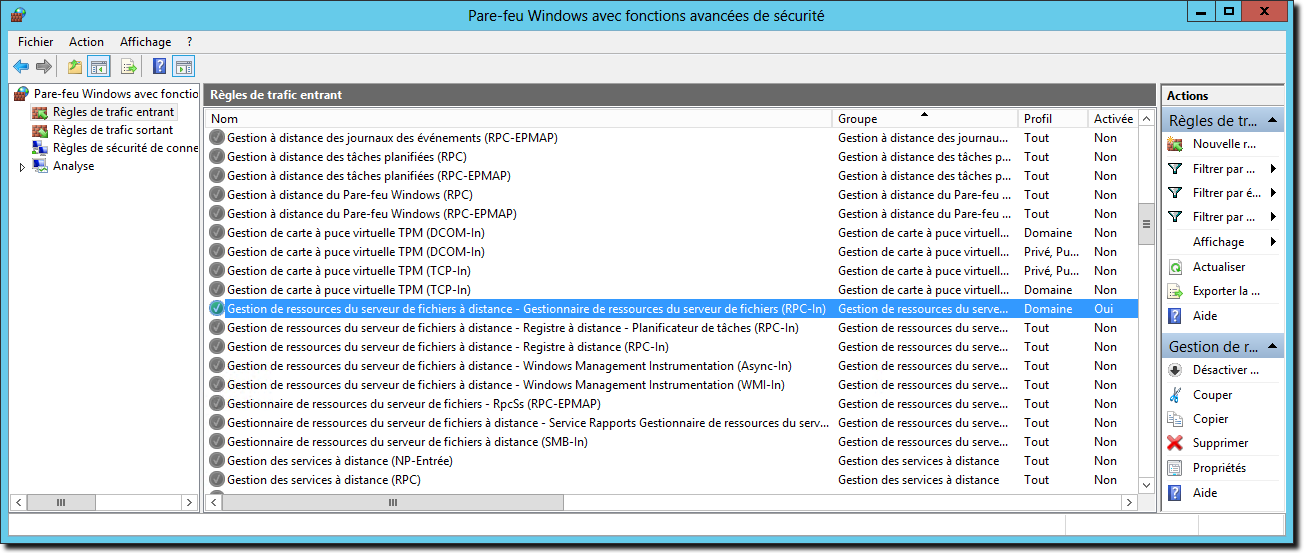Click the Copier icon
Screen dimensions: 1304x553
[1176, 419]
